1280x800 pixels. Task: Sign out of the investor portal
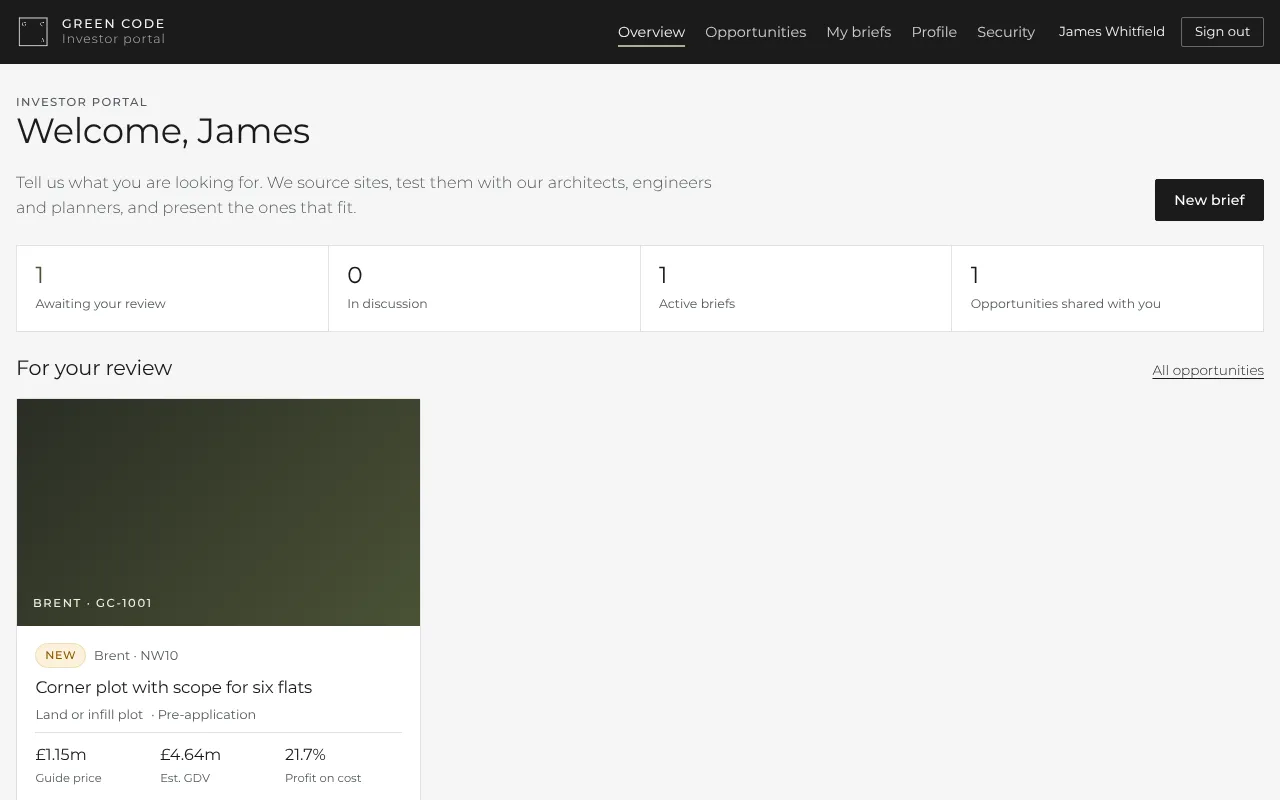[1222, 32]
